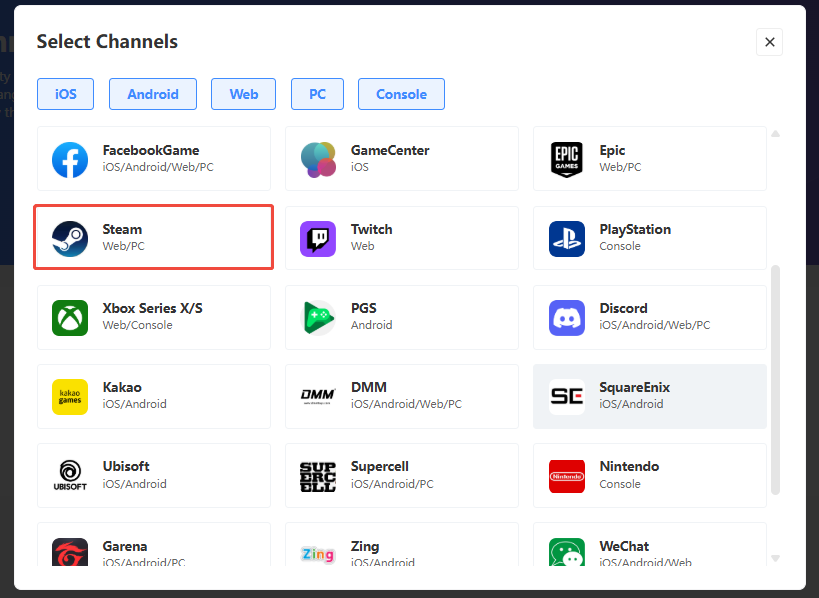Click the Garena logo icon

[x=70, y=552]
